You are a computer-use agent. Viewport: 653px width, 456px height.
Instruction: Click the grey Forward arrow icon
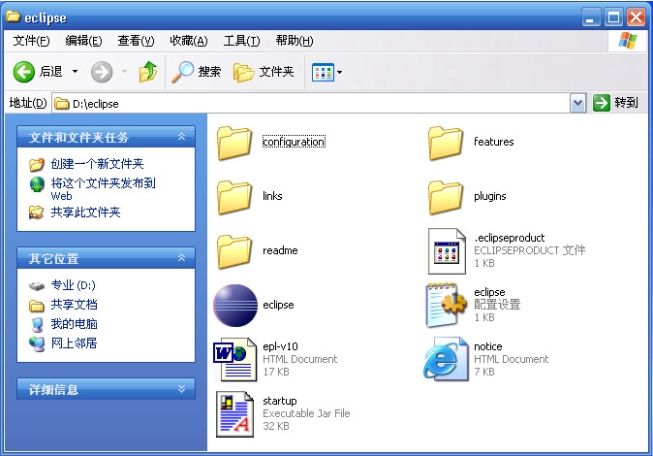[102, 72]
